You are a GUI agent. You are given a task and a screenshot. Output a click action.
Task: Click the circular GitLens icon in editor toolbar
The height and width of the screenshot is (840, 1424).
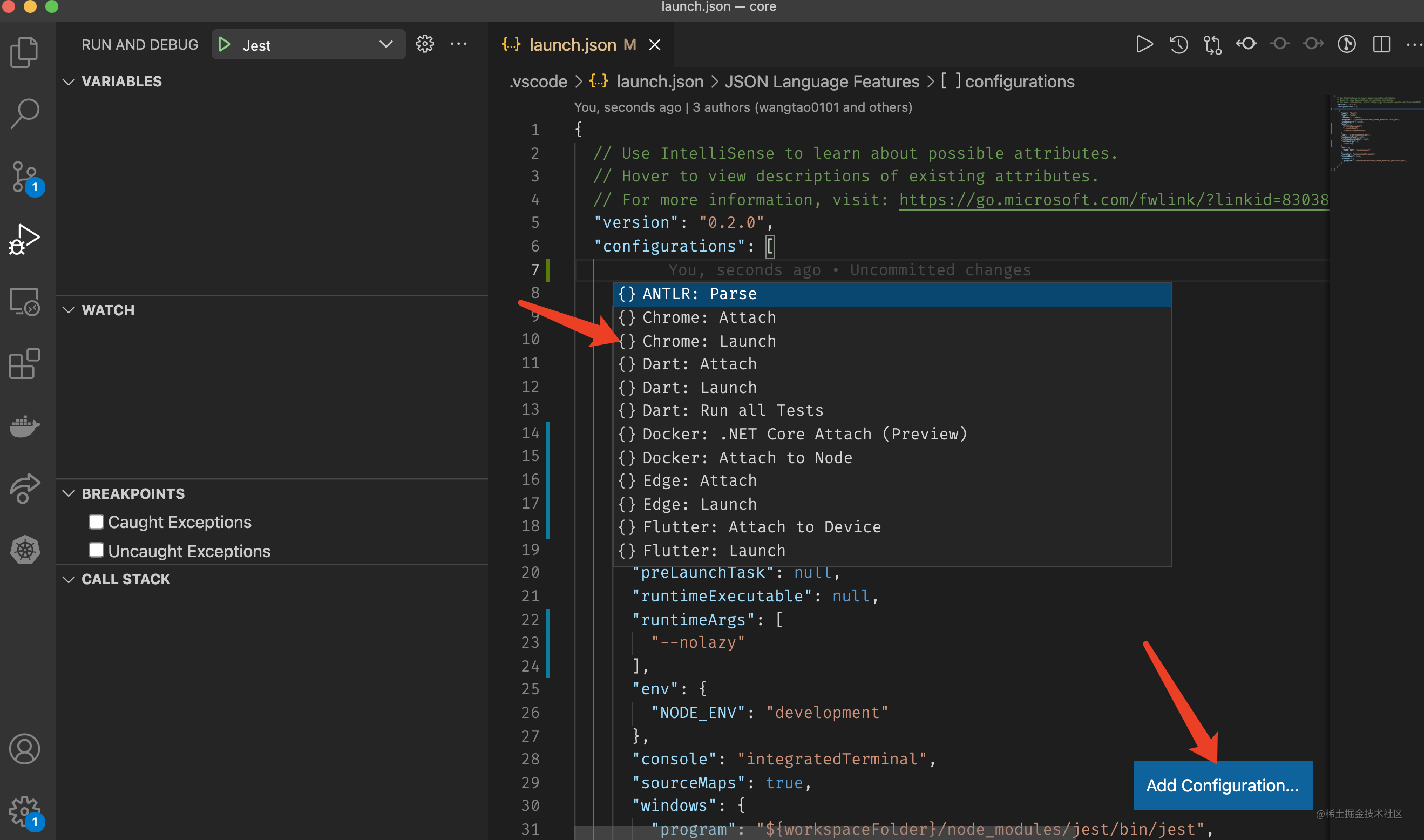[x=1346, y=44]
